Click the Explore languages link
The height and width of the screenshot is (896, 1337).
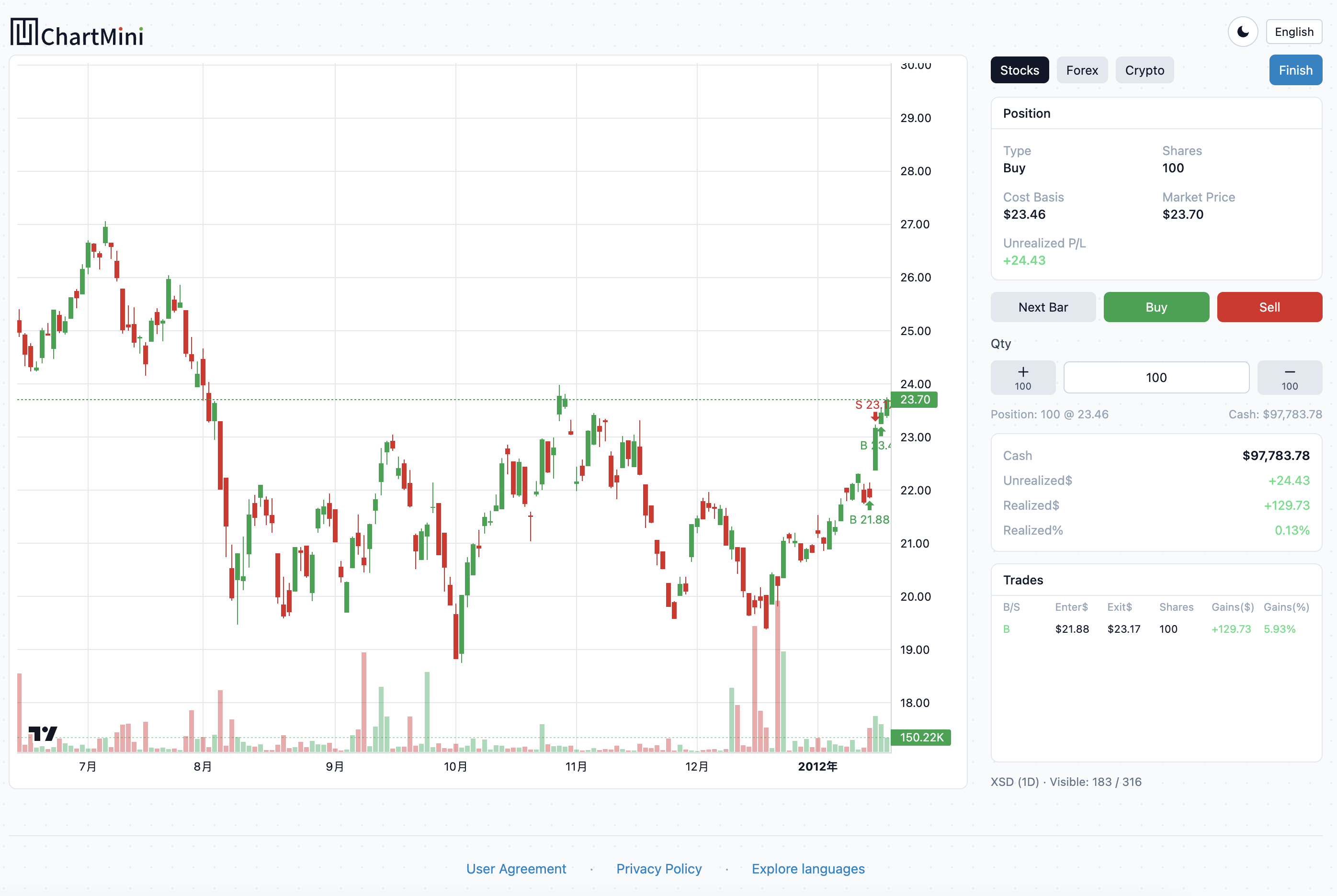808,868
